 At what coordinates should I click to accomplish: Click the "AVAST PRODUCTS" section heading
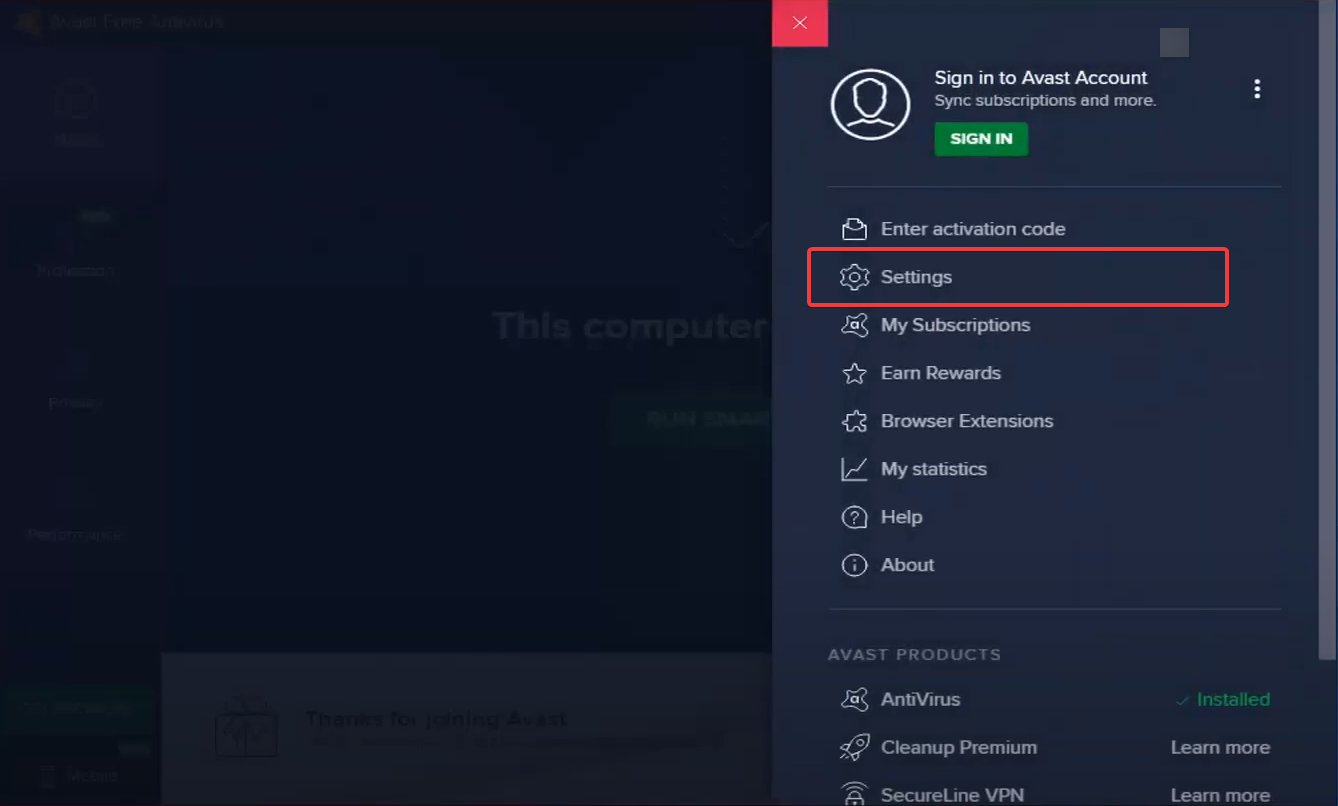click(x=914, y=655)
